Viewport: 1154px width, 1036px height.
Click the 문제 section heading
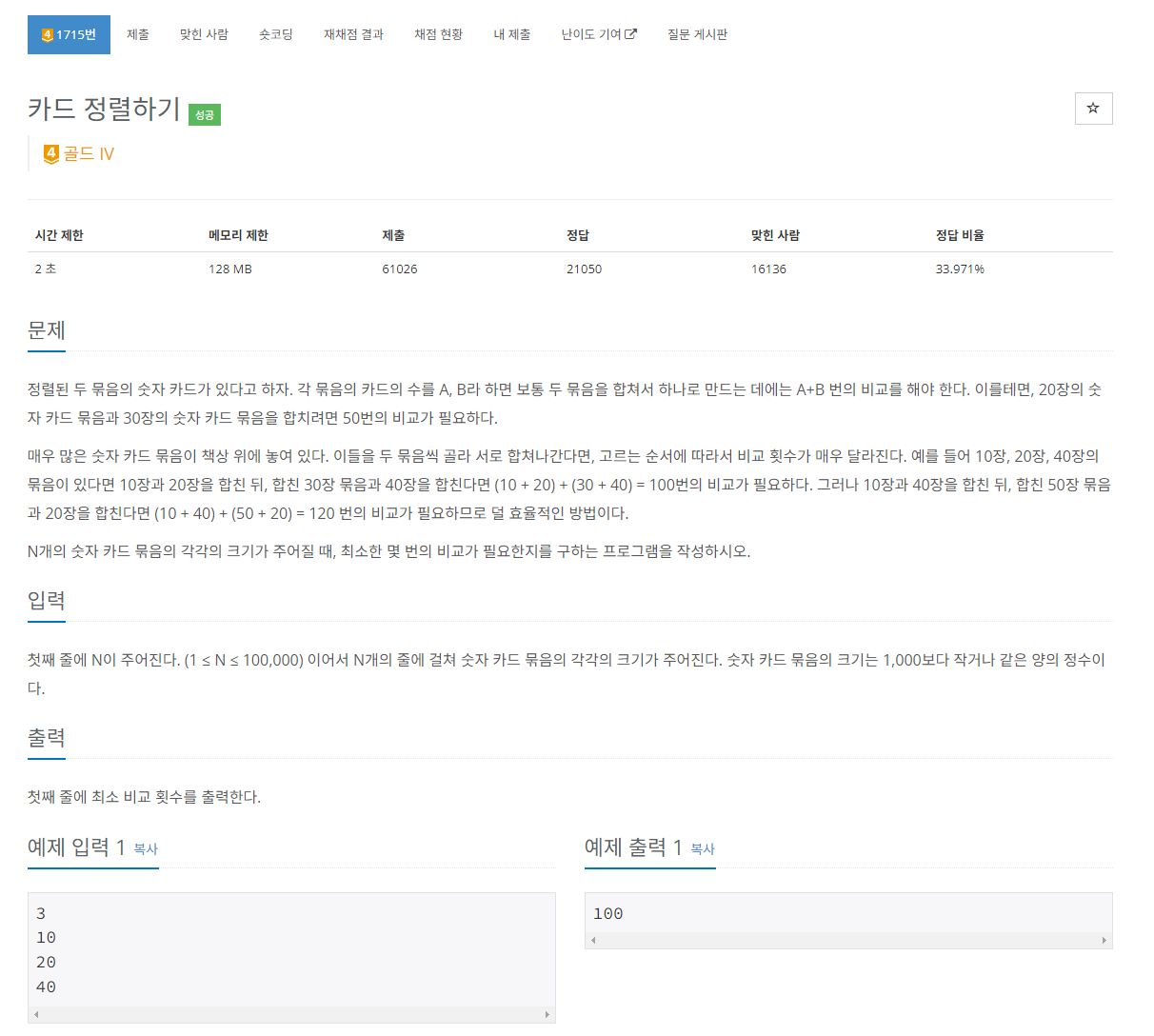(x=47, y=330)
